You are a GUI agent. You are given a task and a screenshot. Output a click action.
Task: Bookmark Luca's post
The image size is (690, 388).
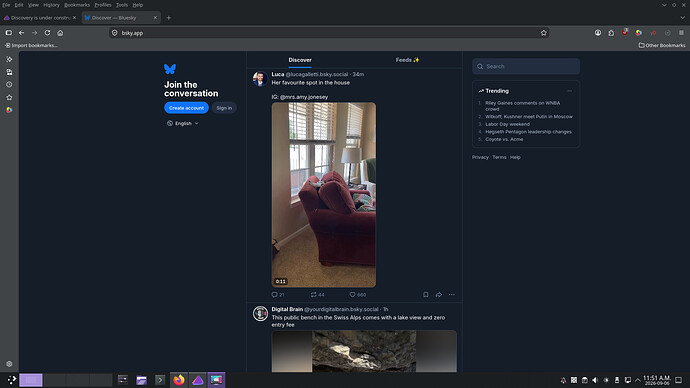(426, 295)
